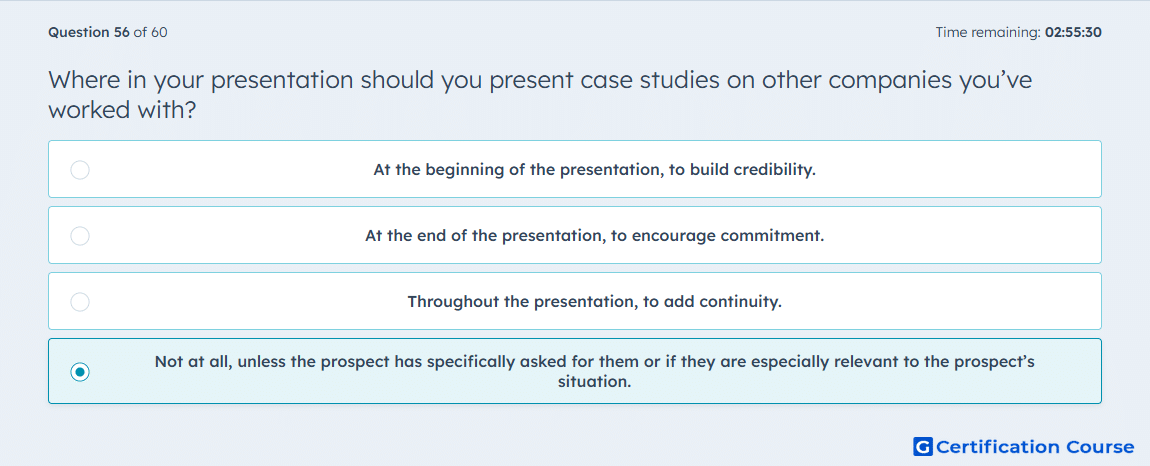Image resolution: width=1150 pixels, height=466 pixels.
Task: Click empty right area of the first answer box
Action: [x=953, y=170]
